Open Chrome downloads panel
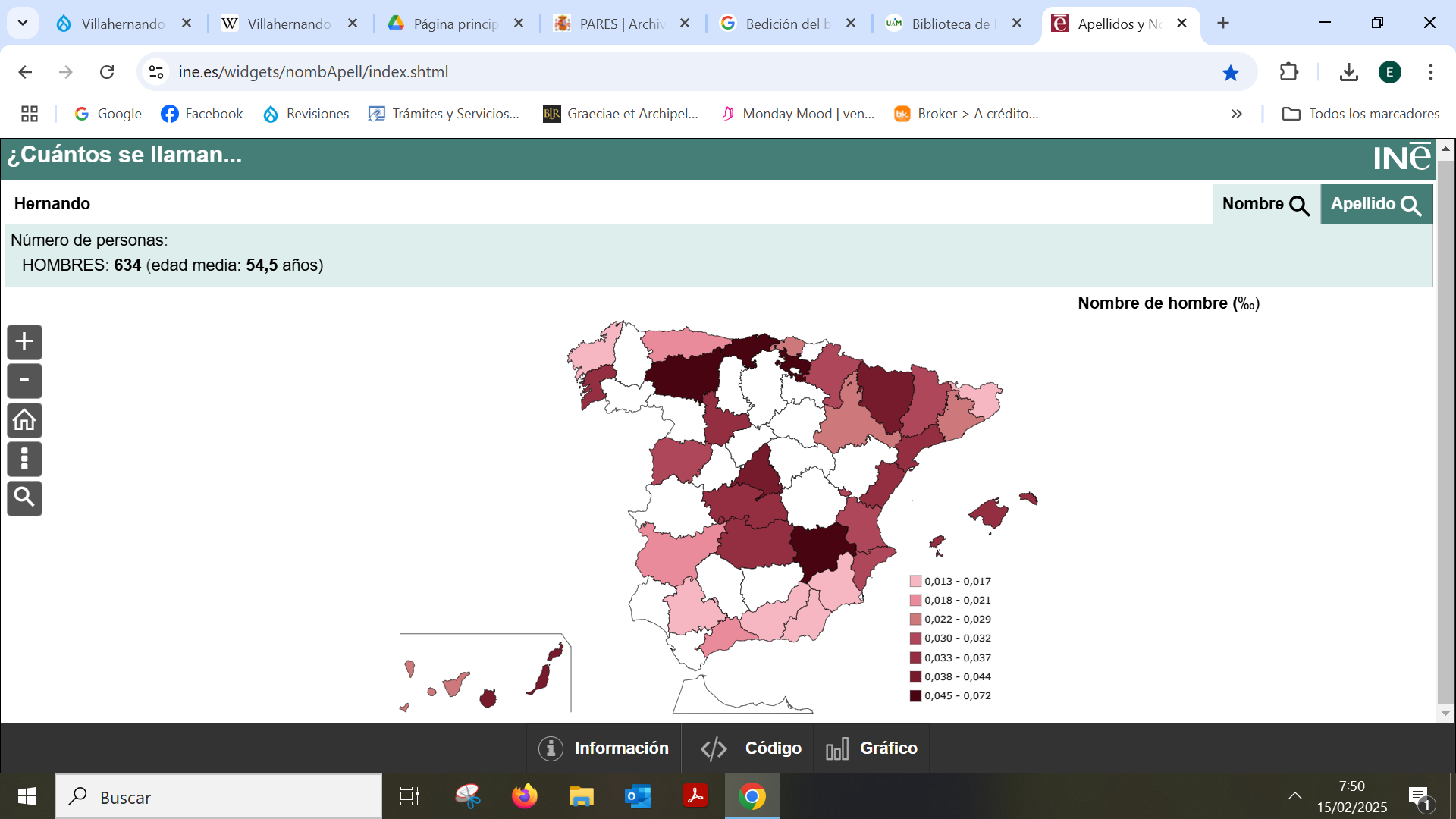1456x819 pixels. click(1348, 72)
